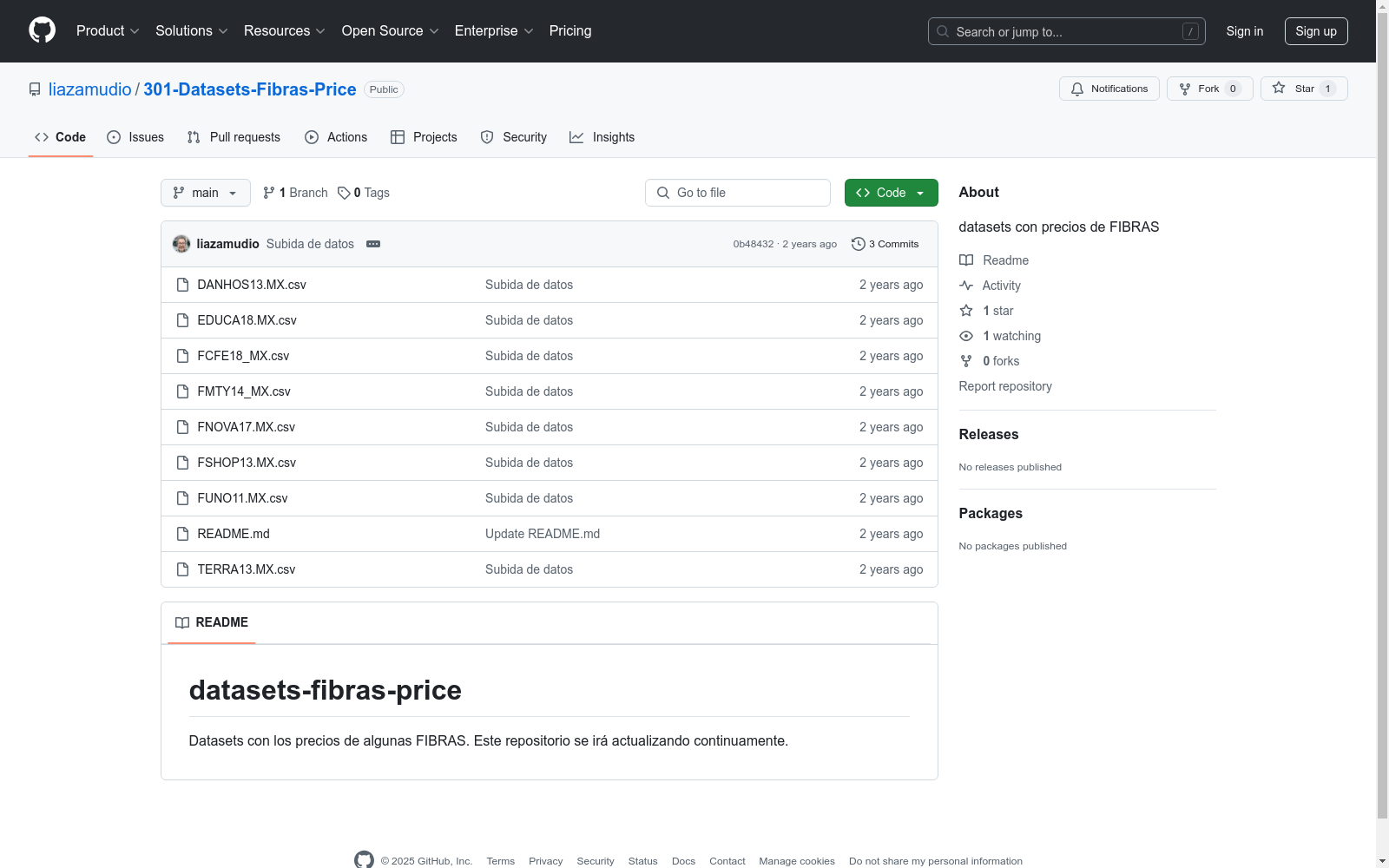Click the branch icon beside 1 Branch

point(269,193)
